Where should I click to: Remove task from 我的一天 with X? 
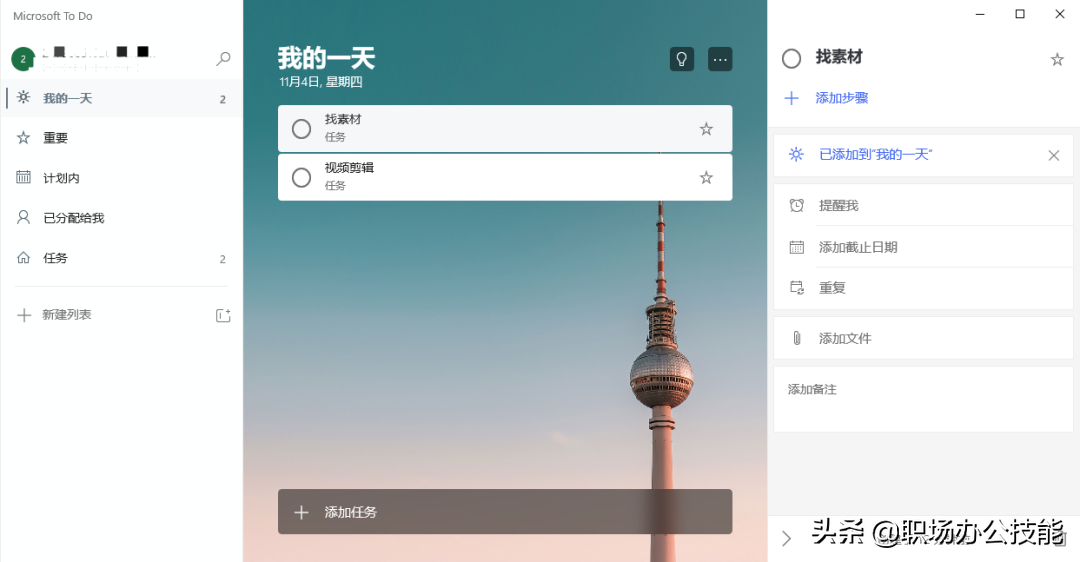coord(1054,156)
